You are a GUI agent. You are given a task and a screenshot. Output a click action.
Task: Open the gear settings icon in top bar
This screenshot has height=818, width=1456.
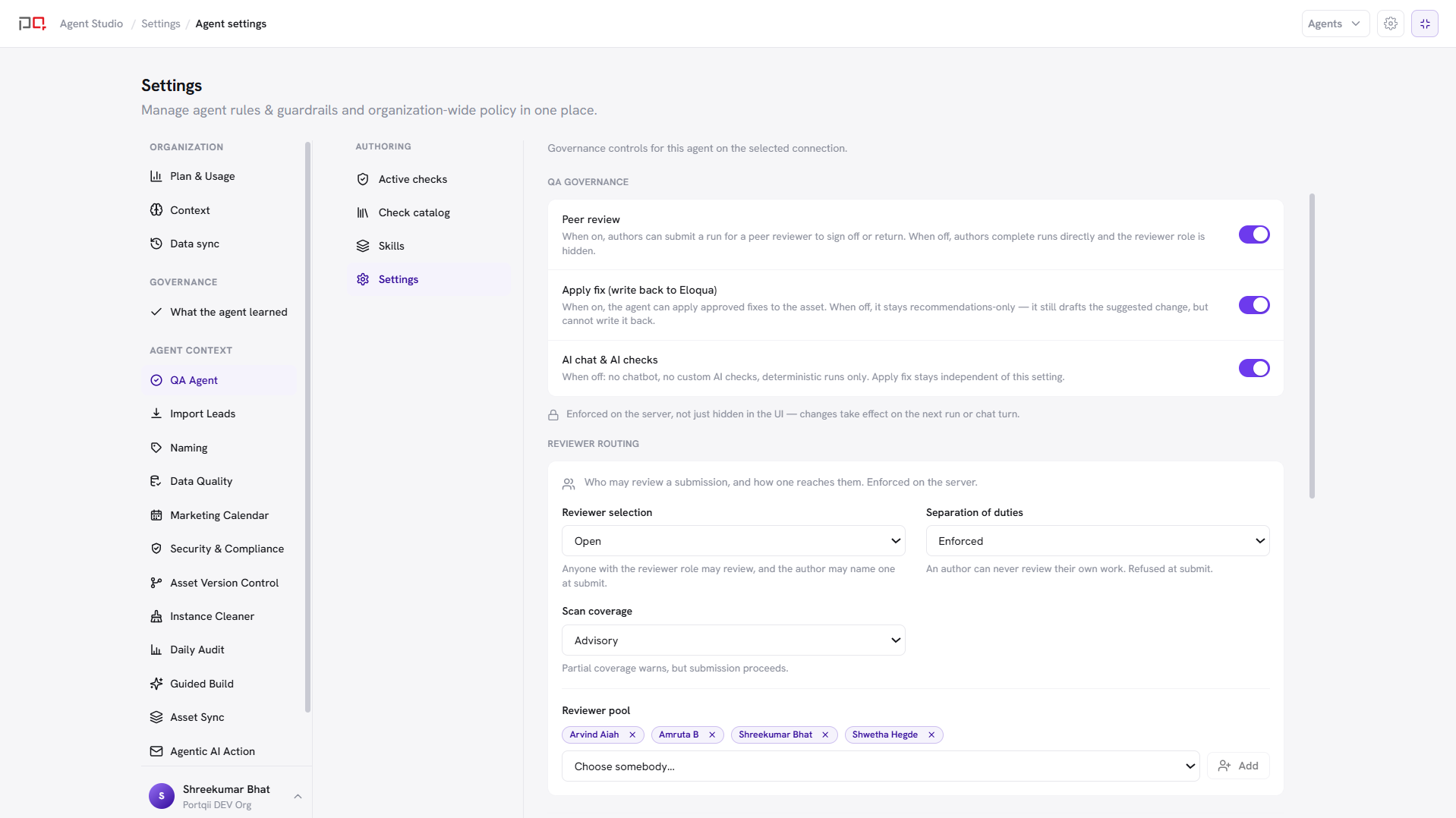pyautogui.click(x=1391, y=24)
